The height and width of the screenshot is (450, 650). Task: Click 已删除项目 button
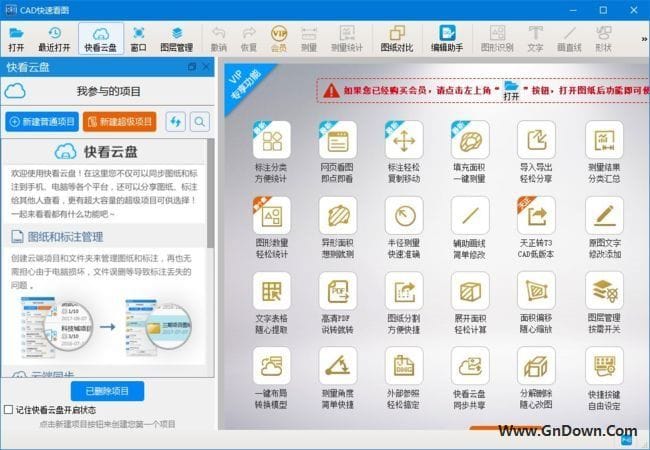(107, 391)
